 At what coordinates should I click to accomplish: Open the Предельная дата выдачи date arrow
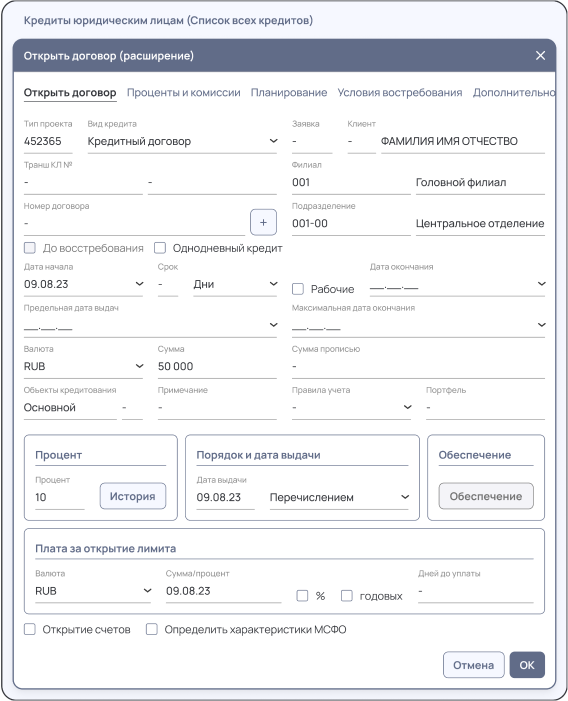pyautogui.click(x=273, y=325)
